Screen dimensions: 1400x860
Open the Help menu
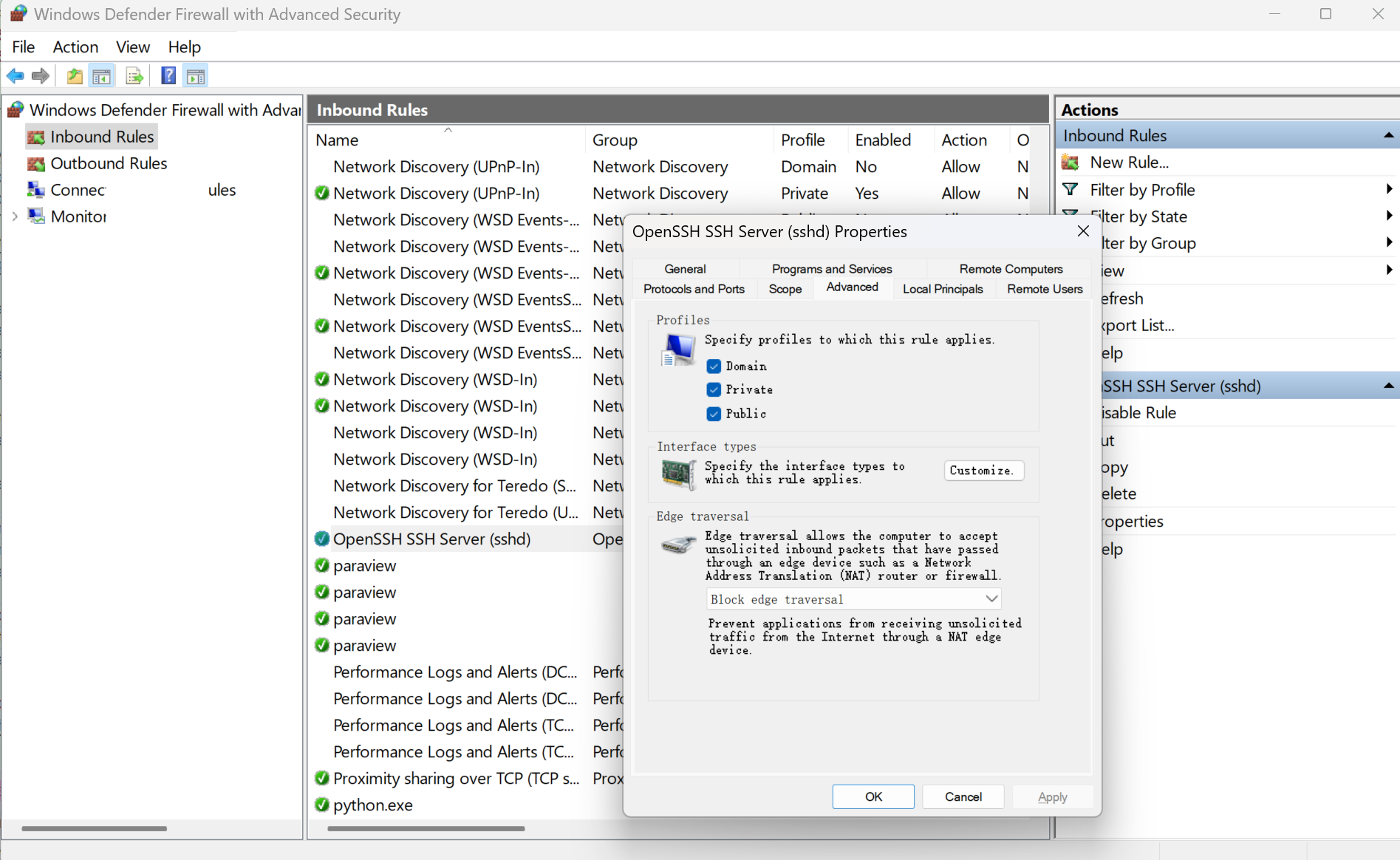point(184,47)
